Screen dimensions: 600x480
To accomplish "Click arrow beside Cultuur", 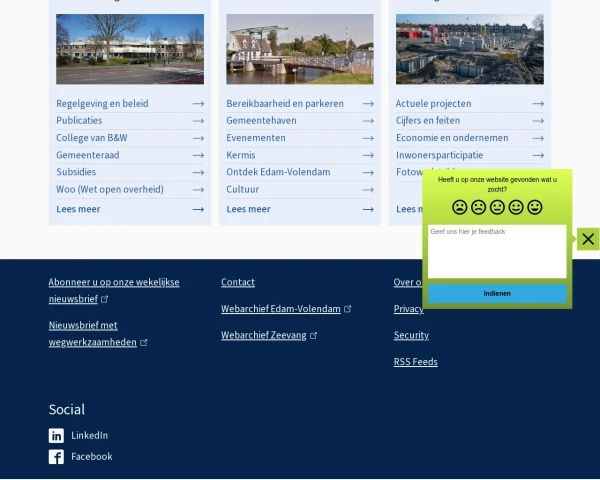I will coord(368,190).
